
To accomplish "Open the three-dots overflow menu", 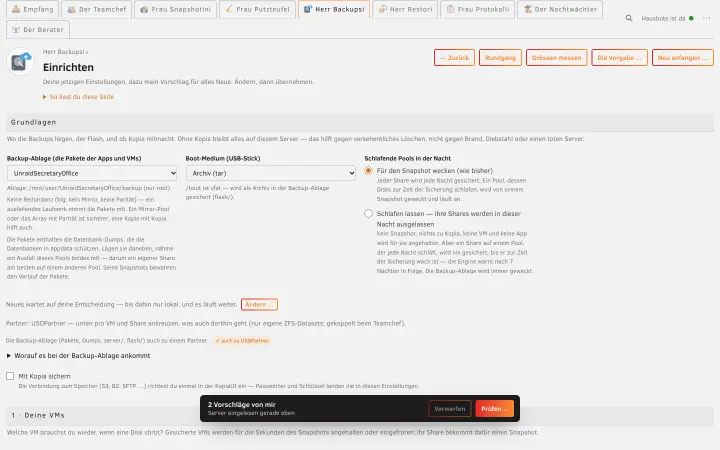I will 707,18.
